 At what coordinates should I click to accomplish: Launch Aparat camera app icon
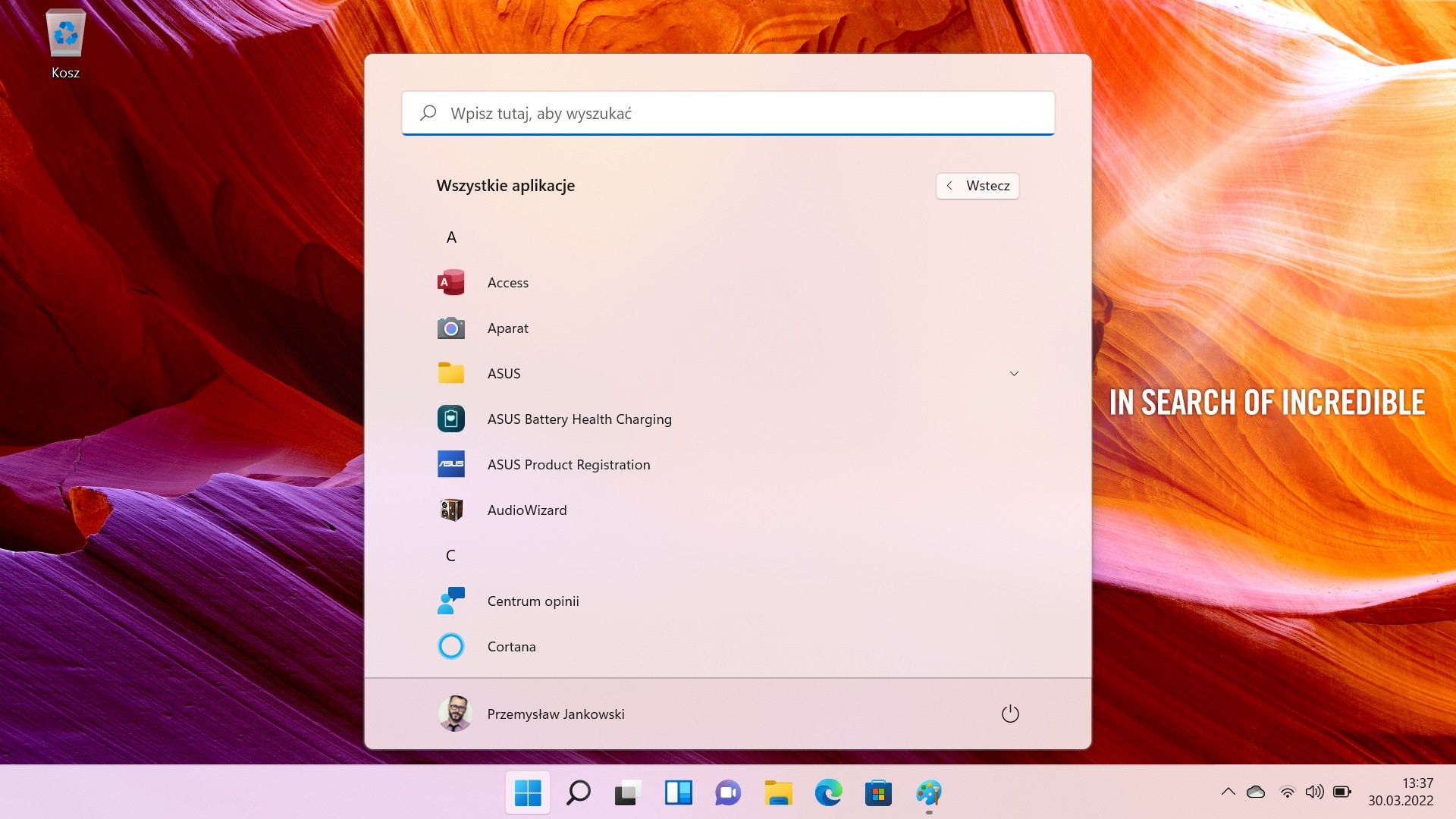click(451, 328)
